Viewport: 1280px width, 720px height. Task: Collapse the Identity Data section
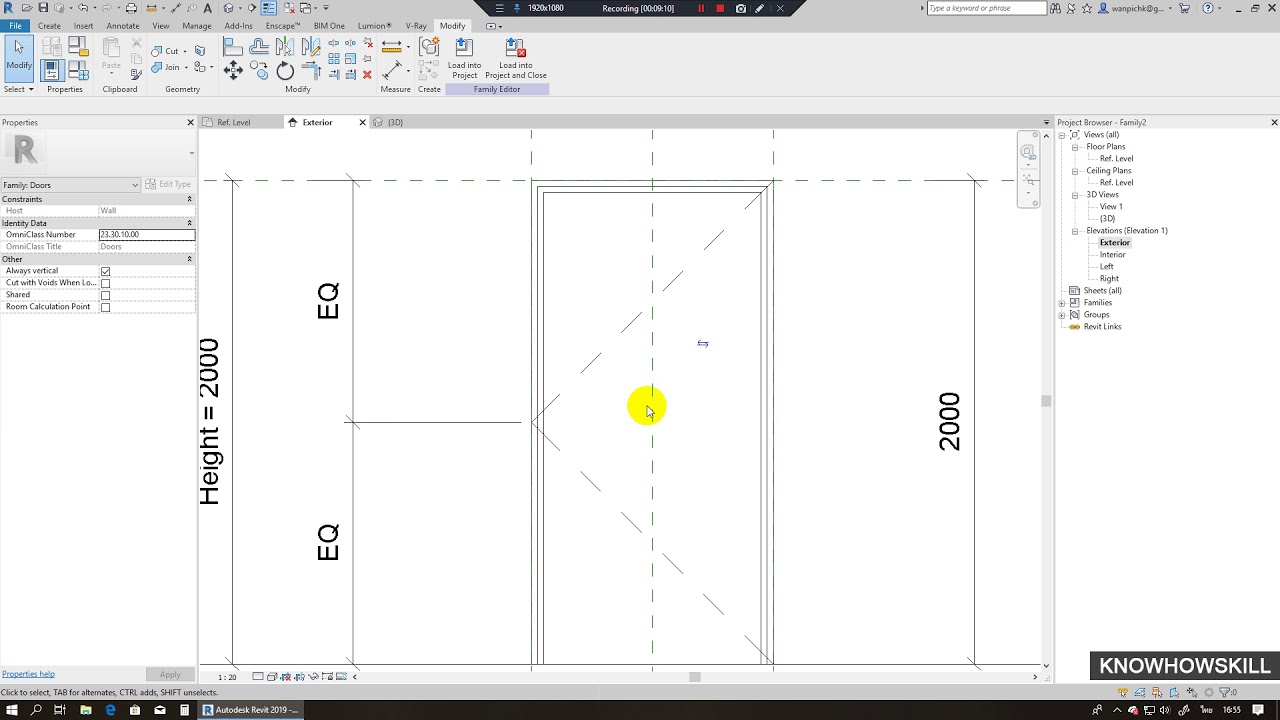point(189,223)
